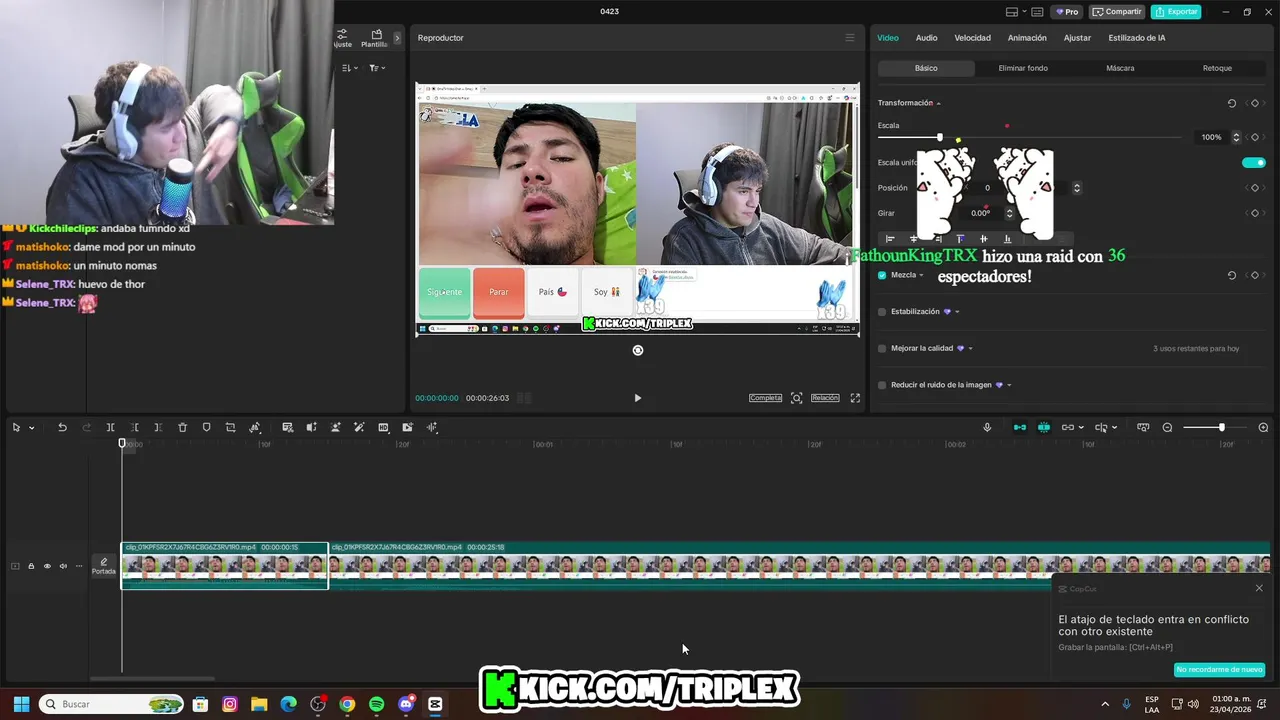Click the split clip tool icon
1280x720 pixels.
click(110, 428)
